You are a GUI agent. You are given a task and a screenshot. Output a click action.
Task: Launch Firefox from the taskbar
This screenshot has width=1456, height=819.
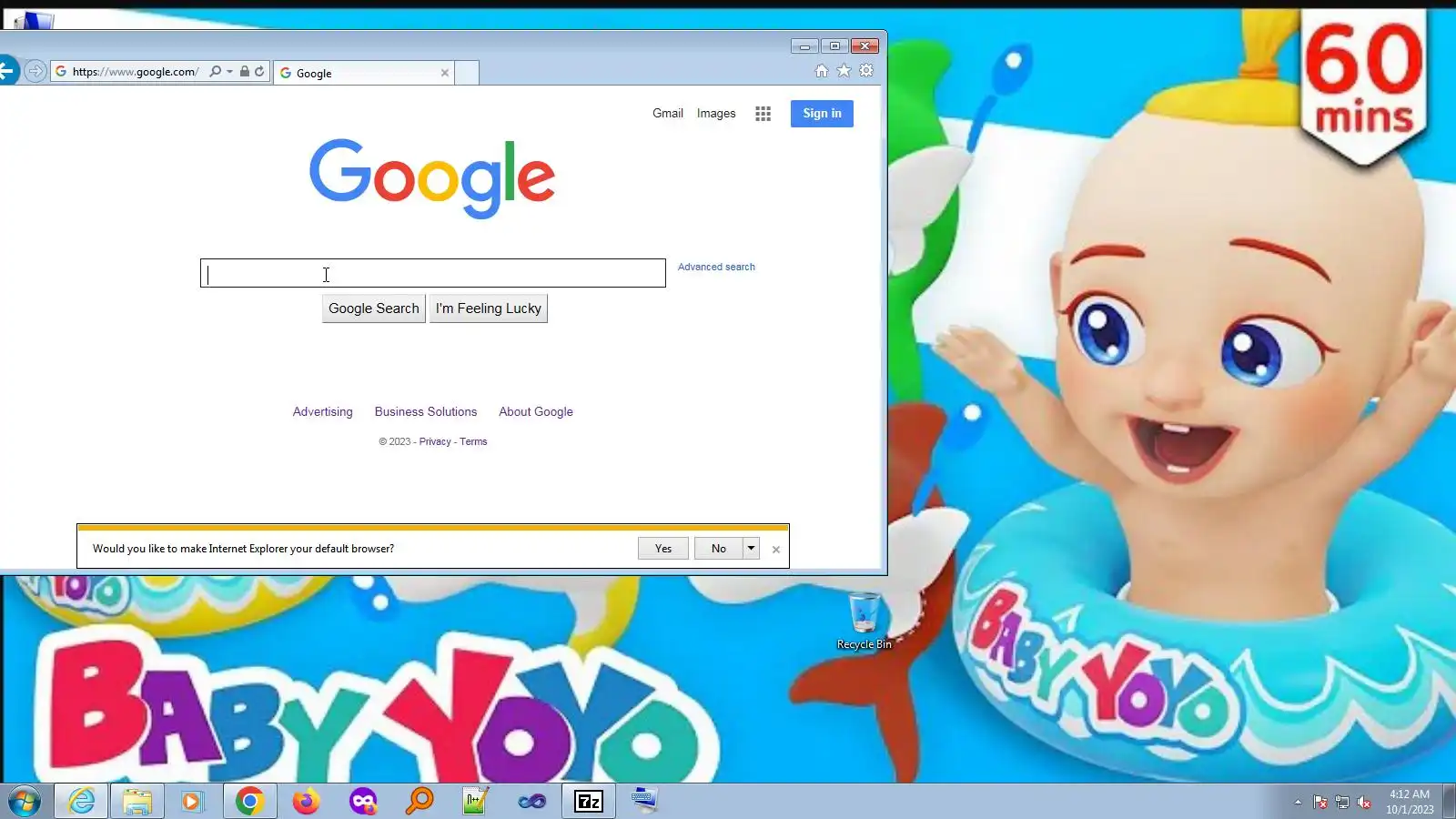307,801
